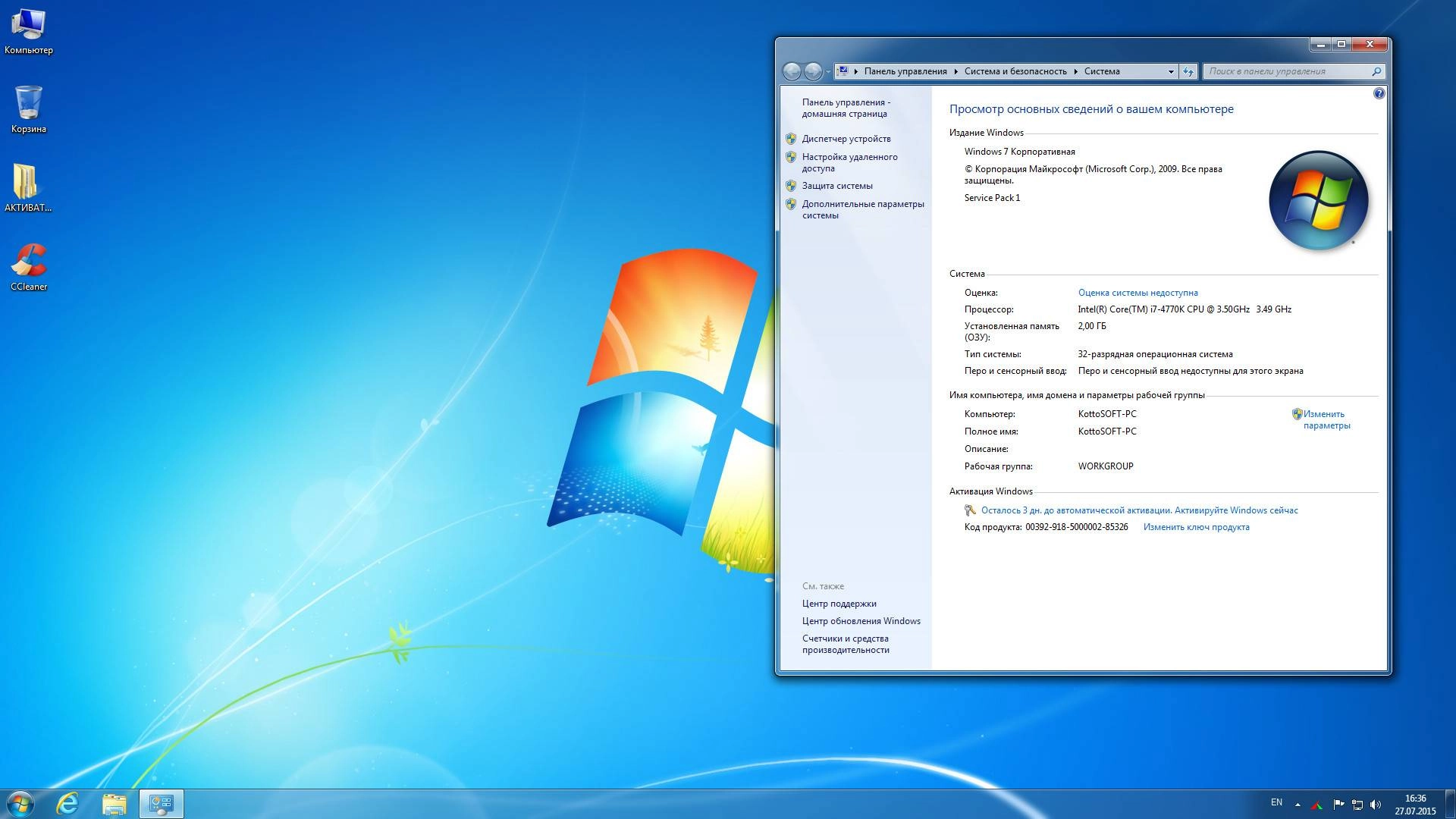The image size is (1456, 819).
Task: Open recent pages dropdown next to forward arrow
Action: (827, 72)
